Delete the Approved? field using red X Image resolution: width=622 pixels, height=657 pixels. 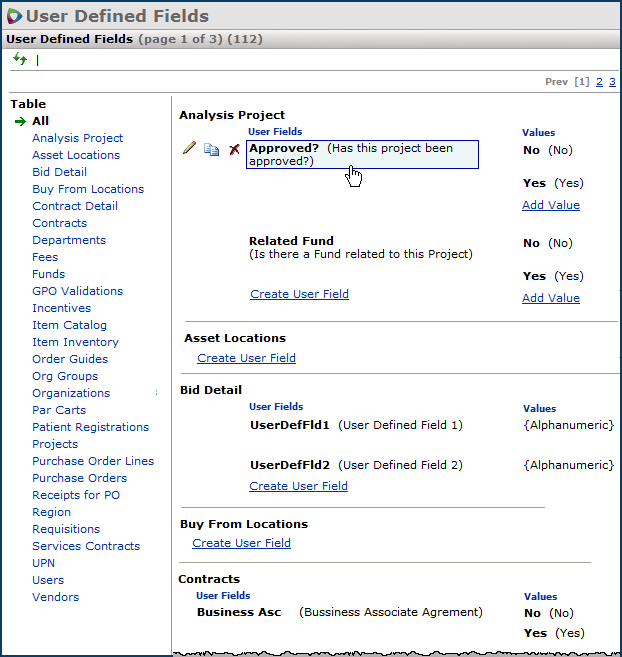pyautogui.click(x=234, y=149)
